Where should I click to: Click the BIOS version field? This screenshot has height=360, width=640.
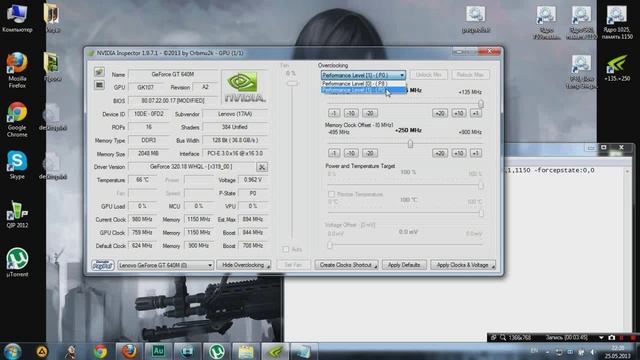(x=173, y=101)
